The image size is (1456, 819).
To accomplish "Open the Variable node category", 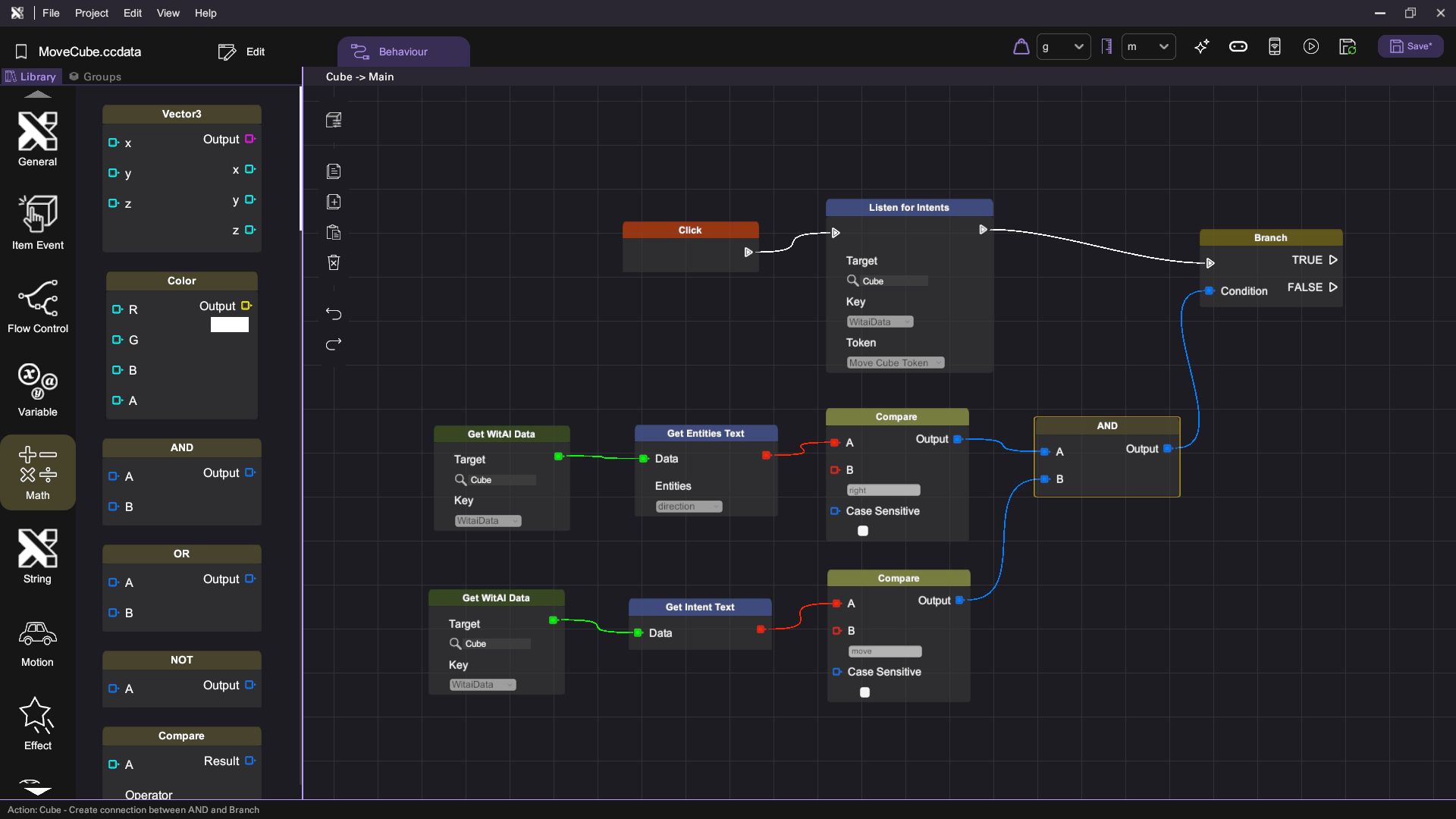I will coord(37,390).
